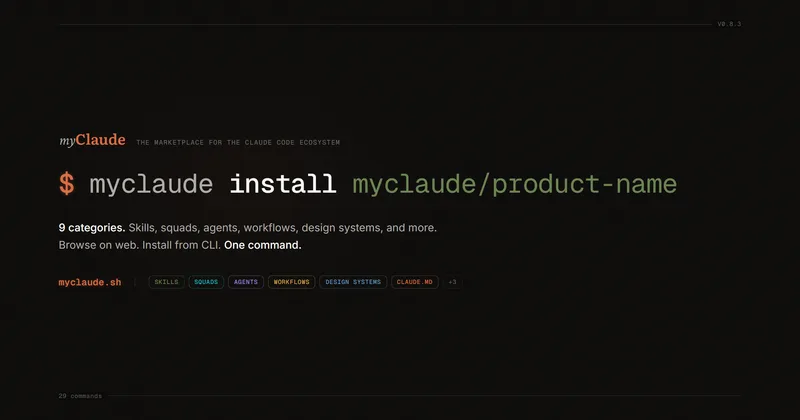The width and height of the screenshot is (800, 420).
Task: Open the myclaude.sh link
Action: [90, 282]
